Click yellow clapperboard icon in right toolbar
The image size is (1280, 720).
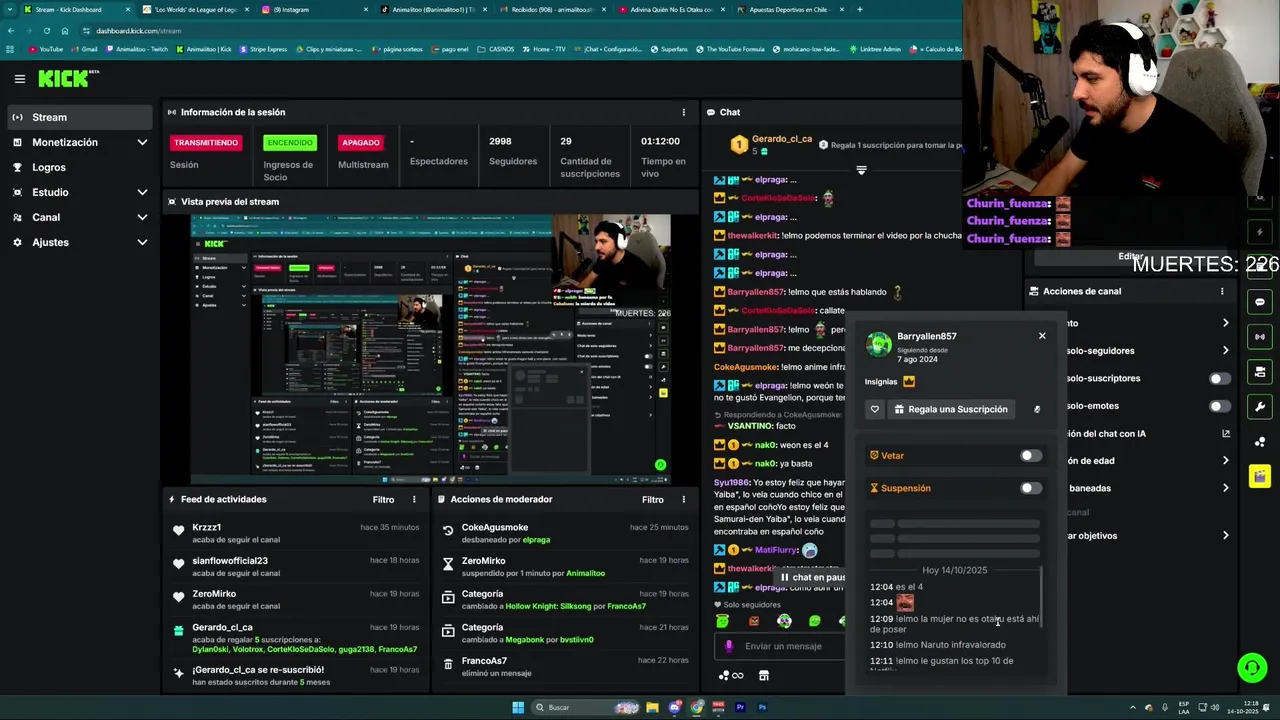[x=1260, y=475]
